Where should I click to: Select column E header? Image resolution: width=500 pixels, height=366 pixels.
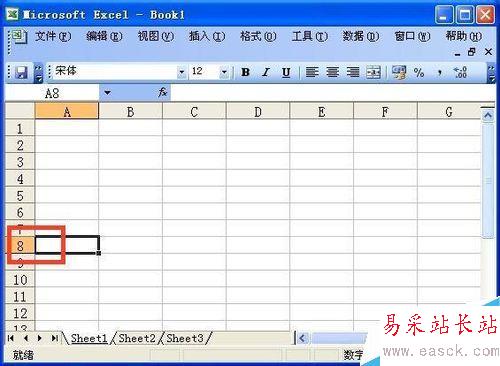[x=321, y=111]
